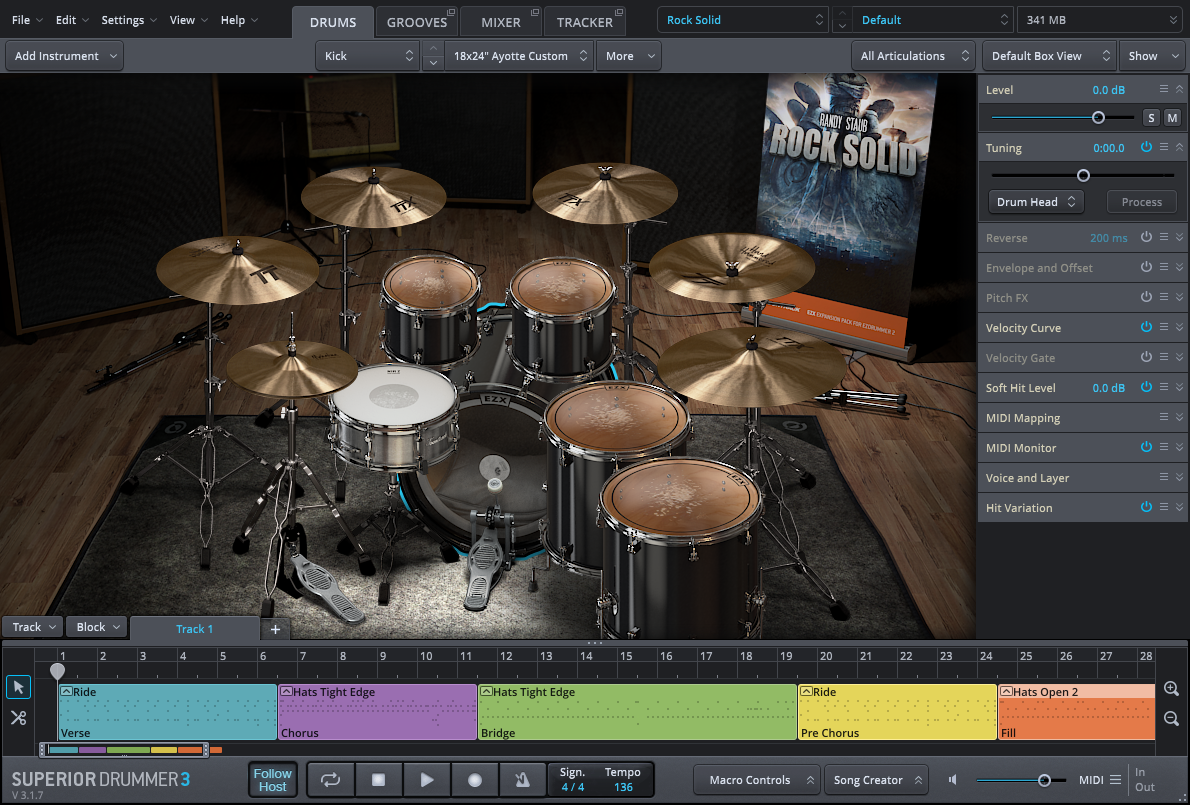Collapse the Verse block header icon
This screenshot has height=805, width=1190.
pyautogui.click(x=66, y=692)
